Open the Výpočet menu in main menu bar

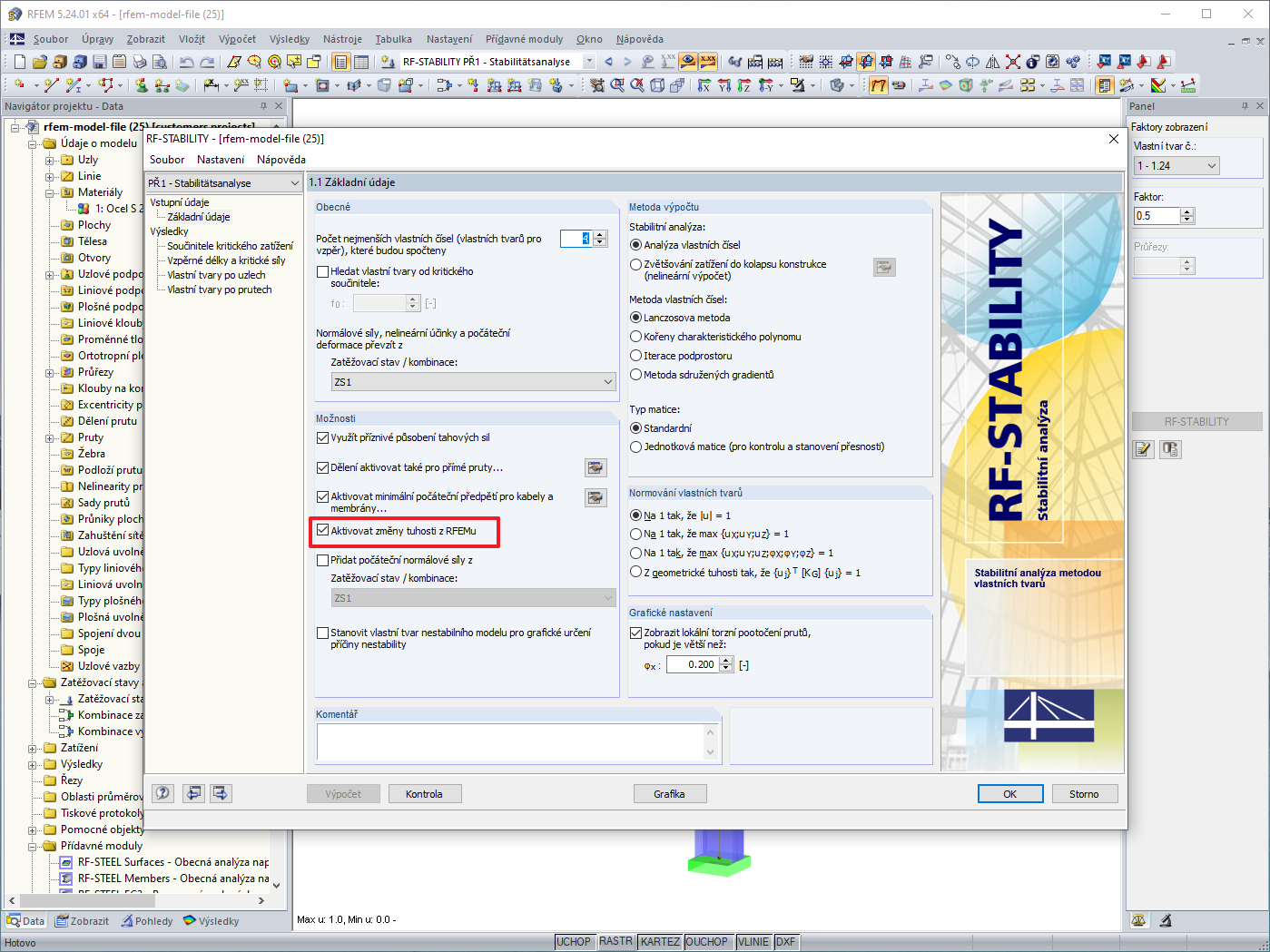tap(237, 39)
